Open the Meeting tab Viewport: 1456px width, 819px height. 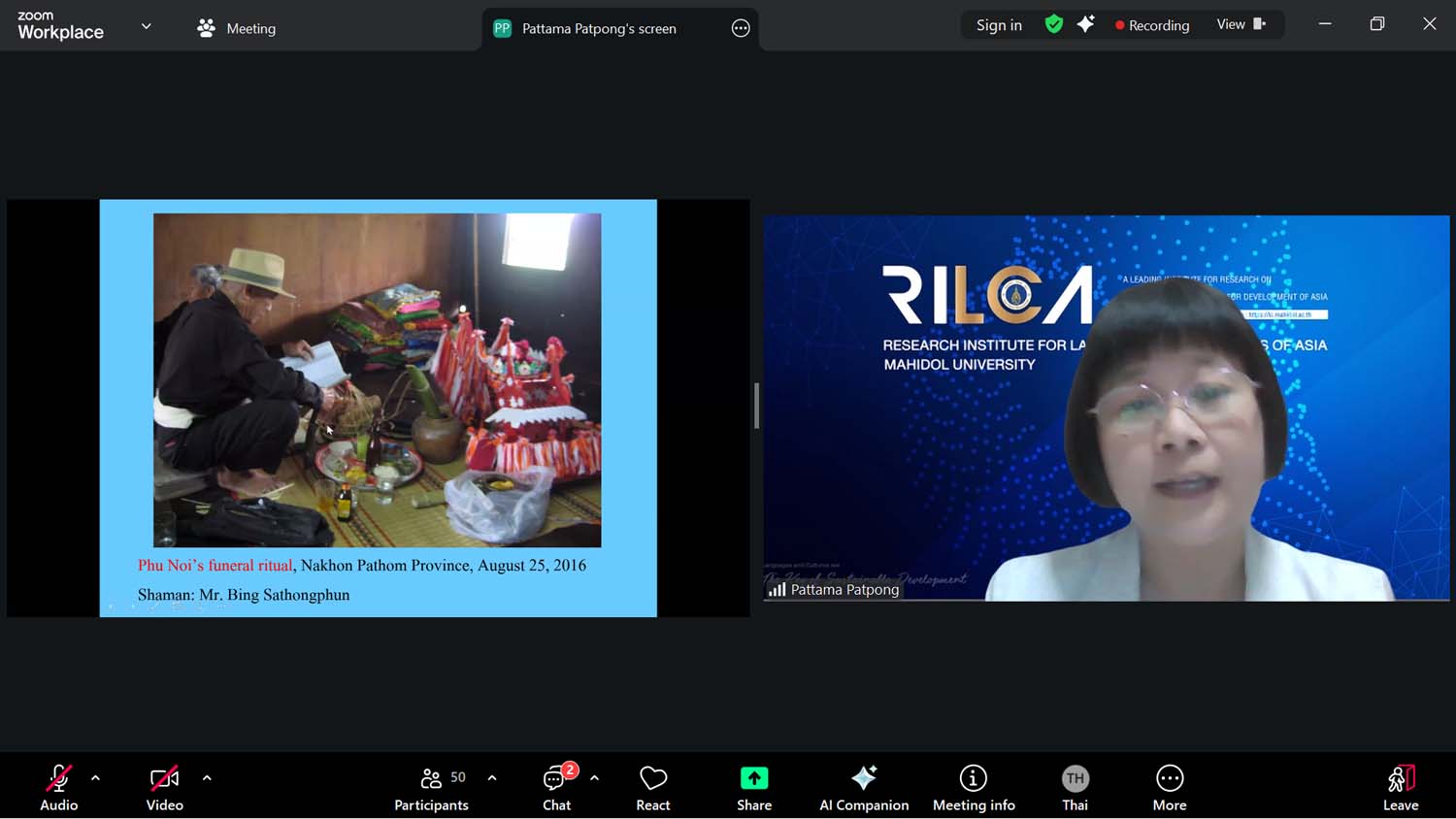[237, 28]
